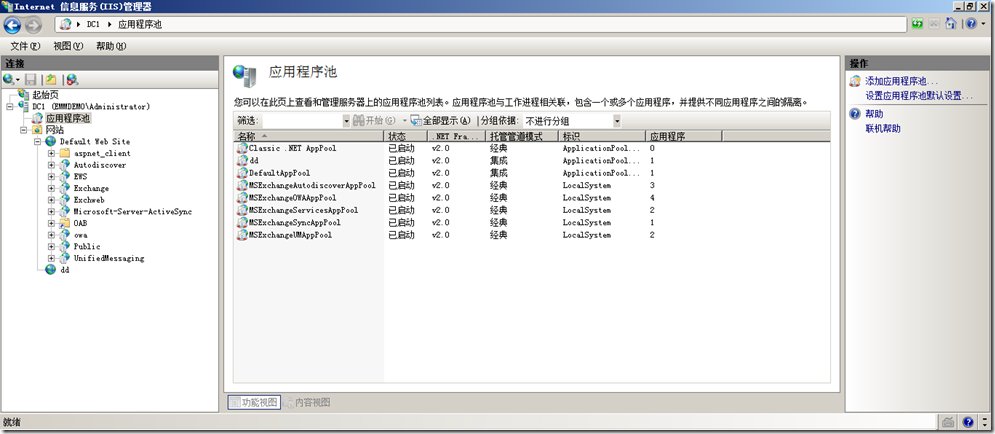This screenshot has width=995, height=434.
Task: Open dropdown arrow next to Help icon
Action: 983,25
